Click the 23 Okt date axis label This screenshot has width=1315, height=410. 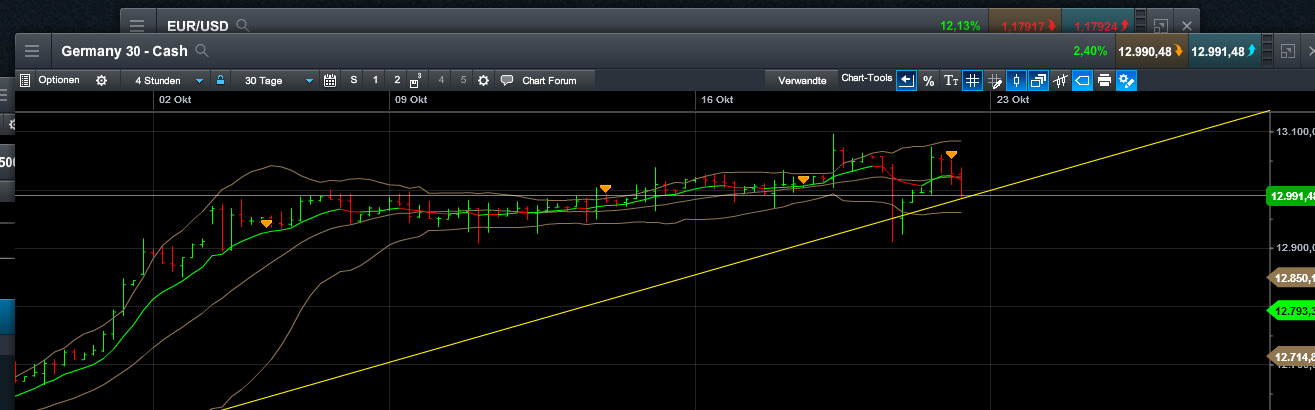click(x=1012, y=100)
